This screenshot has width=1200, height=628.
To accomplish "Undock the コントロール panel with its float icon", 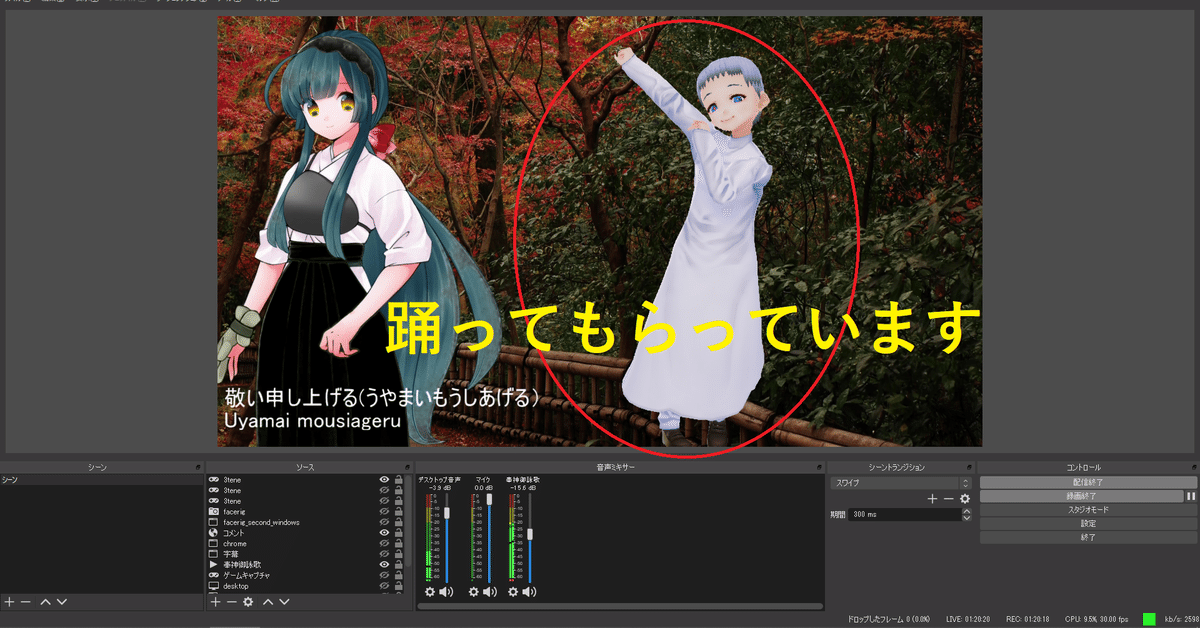I will 1194,467.
